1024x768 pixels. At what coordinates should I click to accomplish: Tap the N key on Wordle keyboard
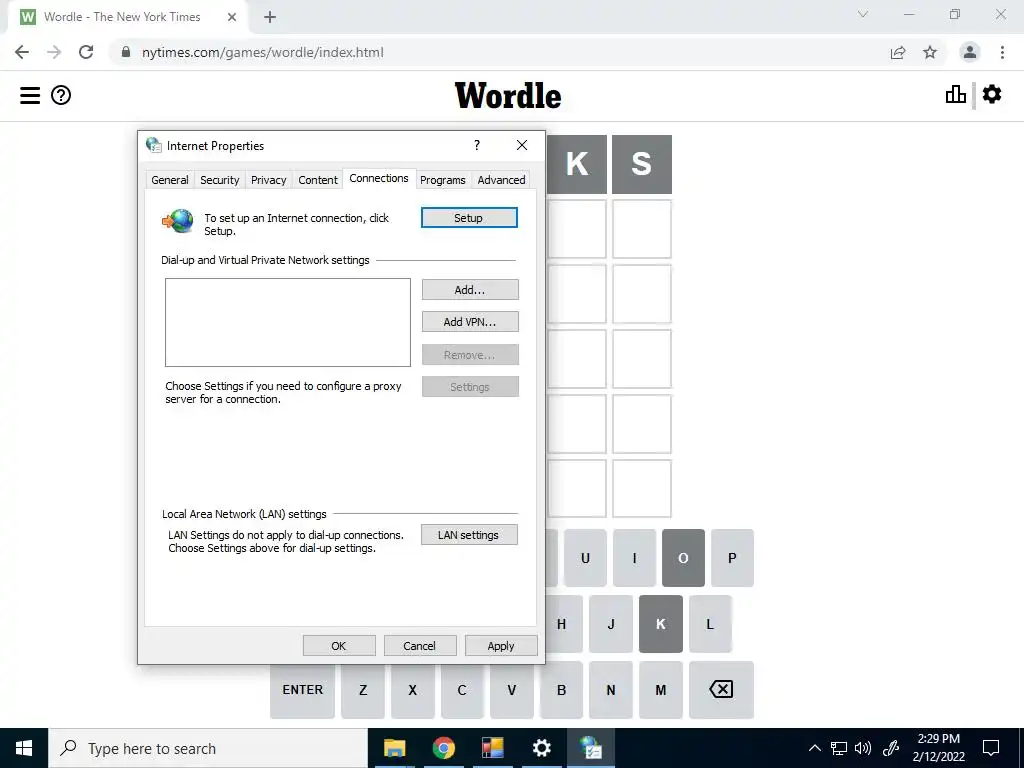coord(611,690)
